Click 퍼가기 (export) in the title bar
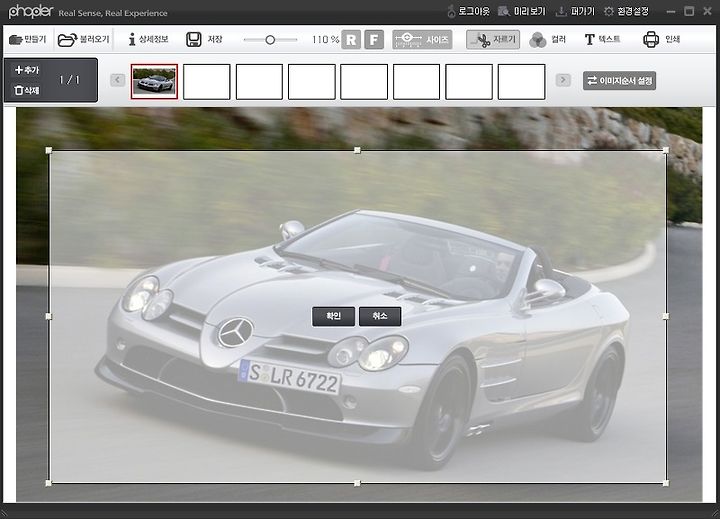Viewport: 720px width, 519px height. (575, 11)
